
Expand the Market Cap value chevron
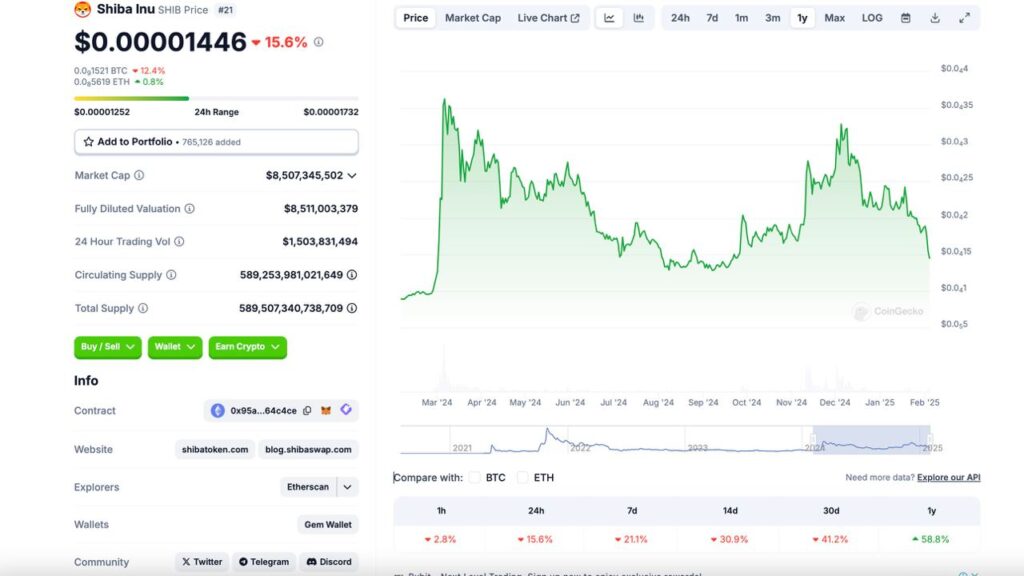[352, 176]
